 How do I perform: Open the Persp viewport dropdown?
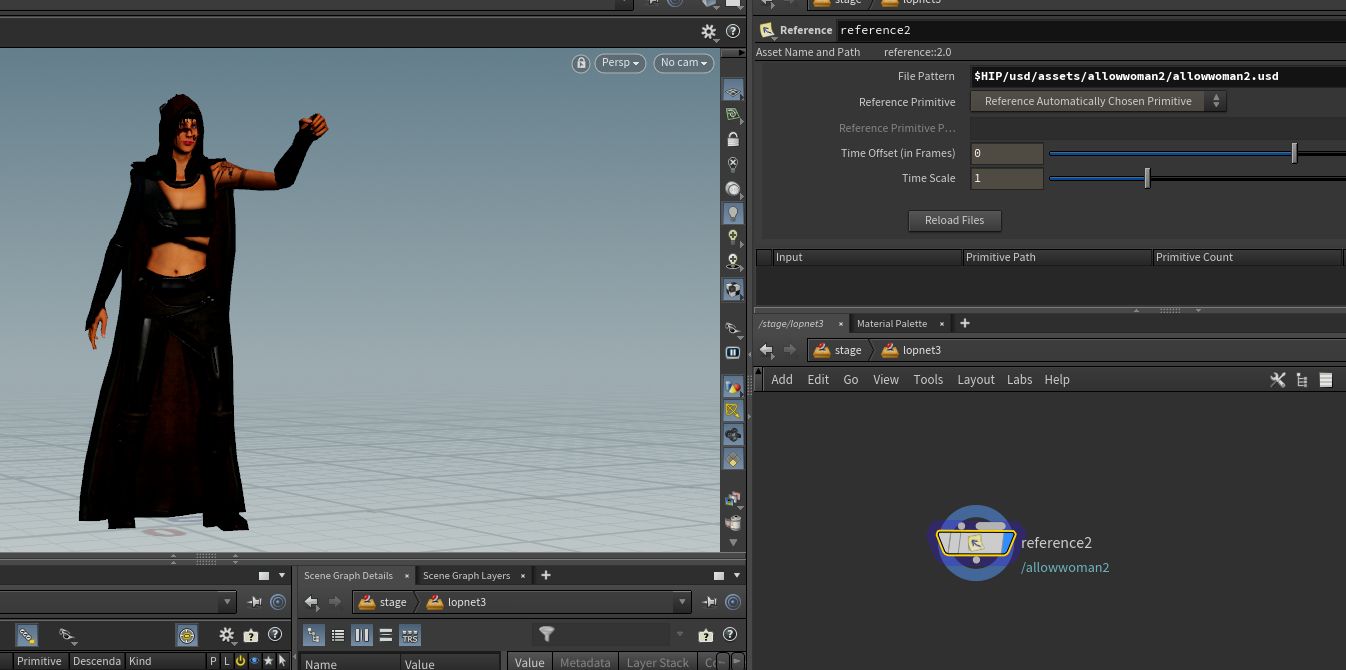click(621, 63)
